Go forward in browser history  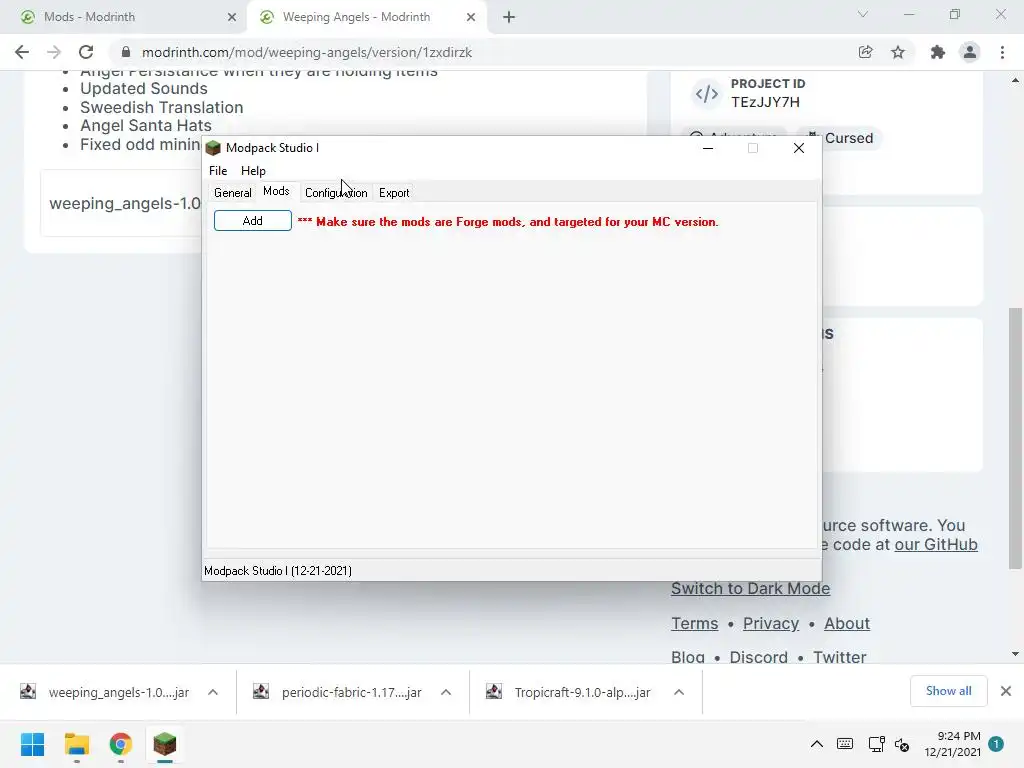[54, 52]
